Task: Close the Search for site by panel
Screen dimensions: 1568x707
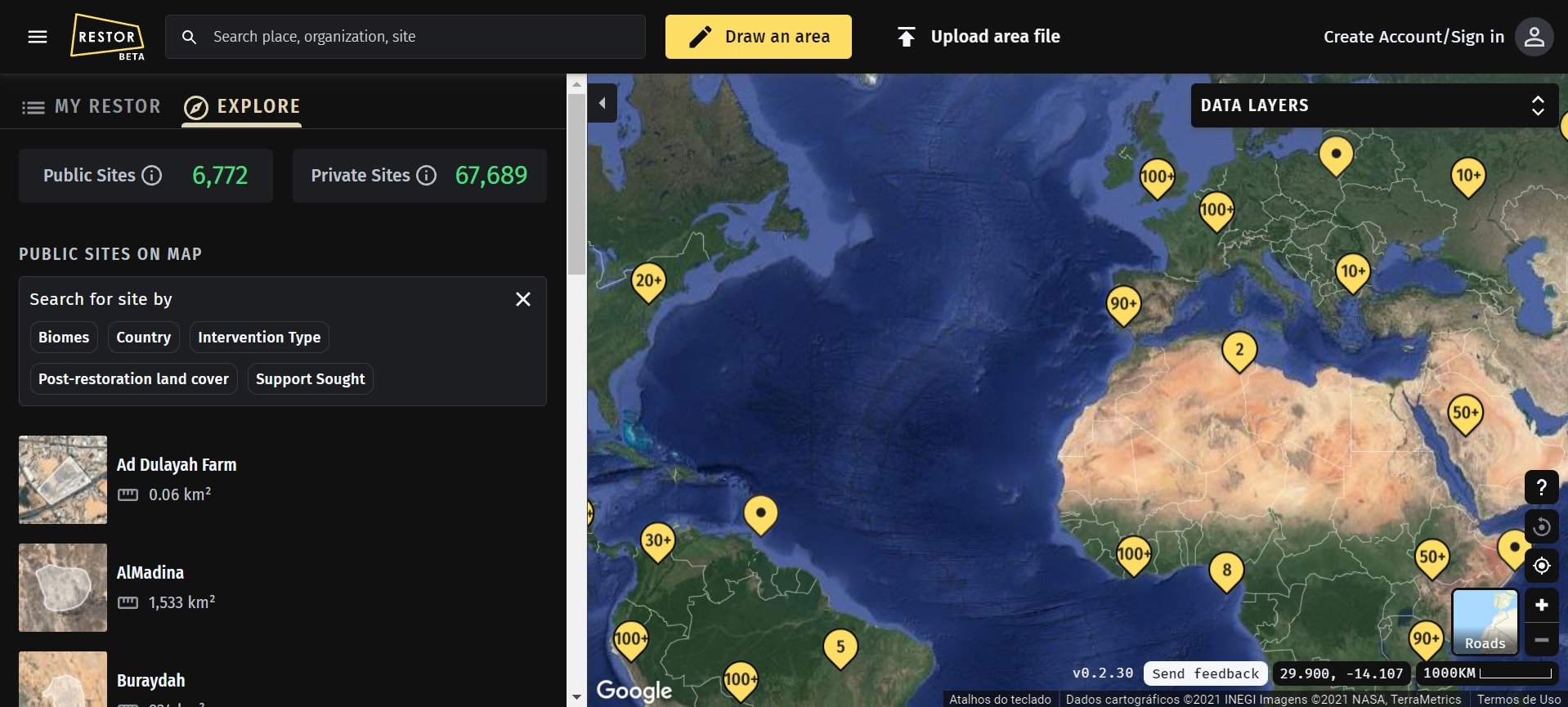Action: click(523, 299)
